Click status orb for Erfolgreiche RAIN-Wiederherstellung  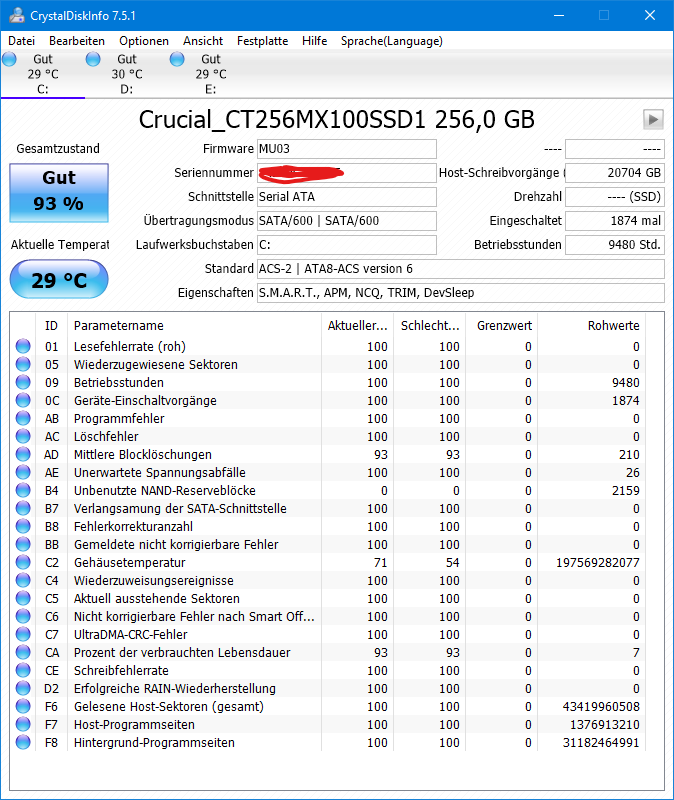click(23, 688)
